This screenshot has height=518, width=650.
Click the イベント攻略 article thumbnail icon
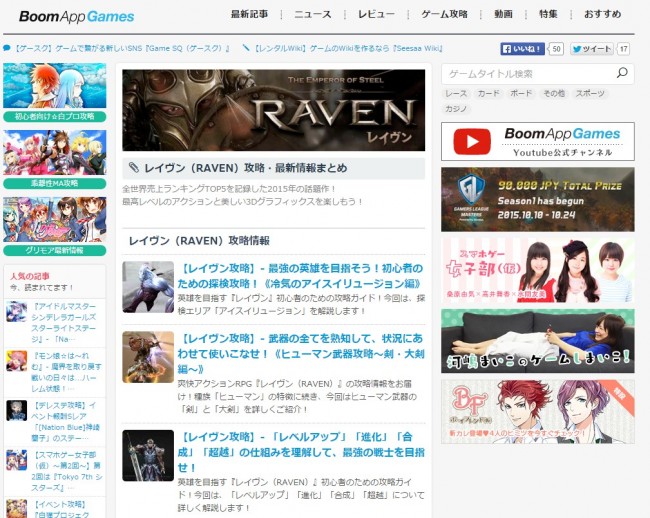coord(17,509)
